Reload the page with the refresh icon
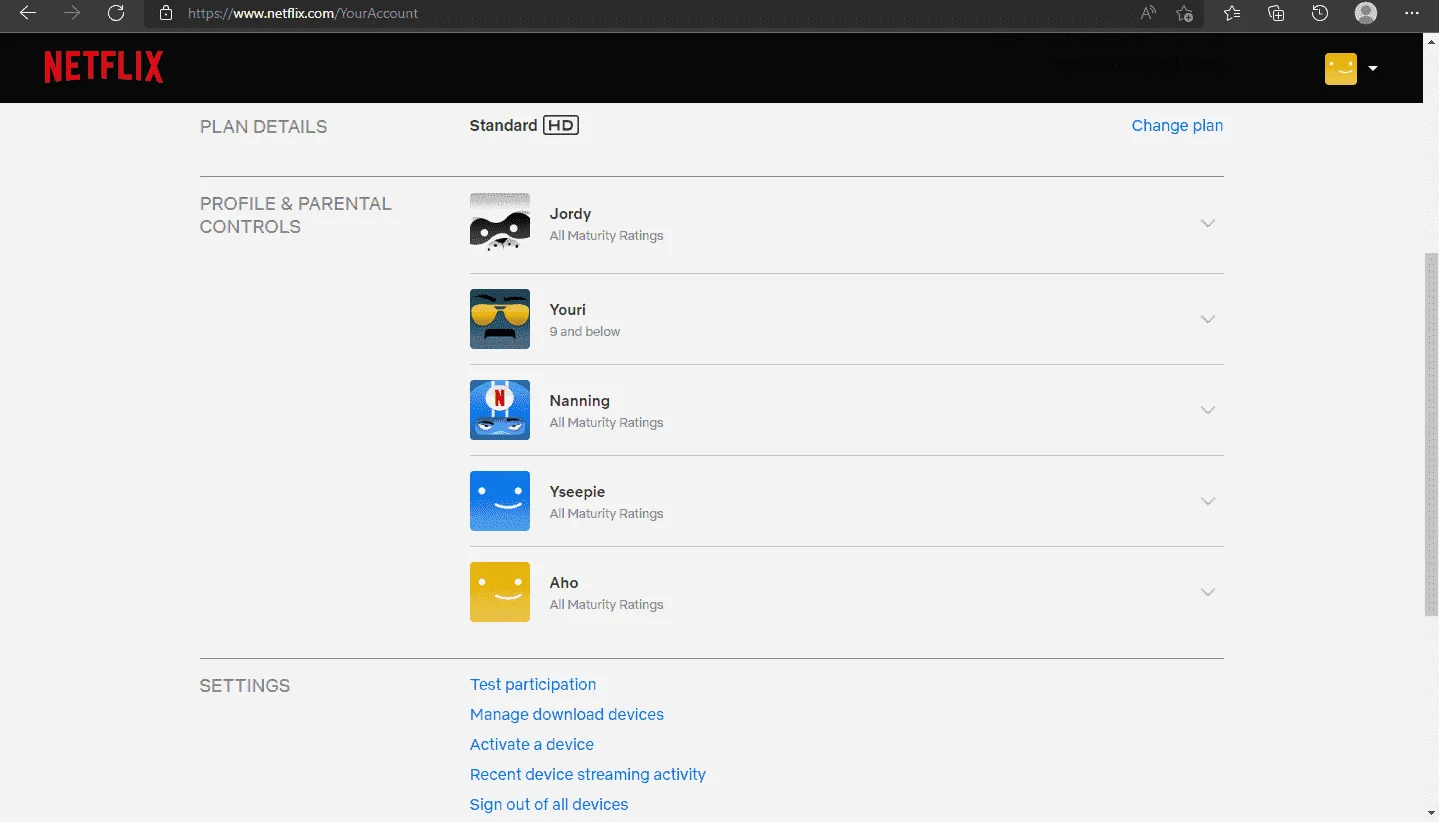The image size is (1439, 822). (116, 13)
